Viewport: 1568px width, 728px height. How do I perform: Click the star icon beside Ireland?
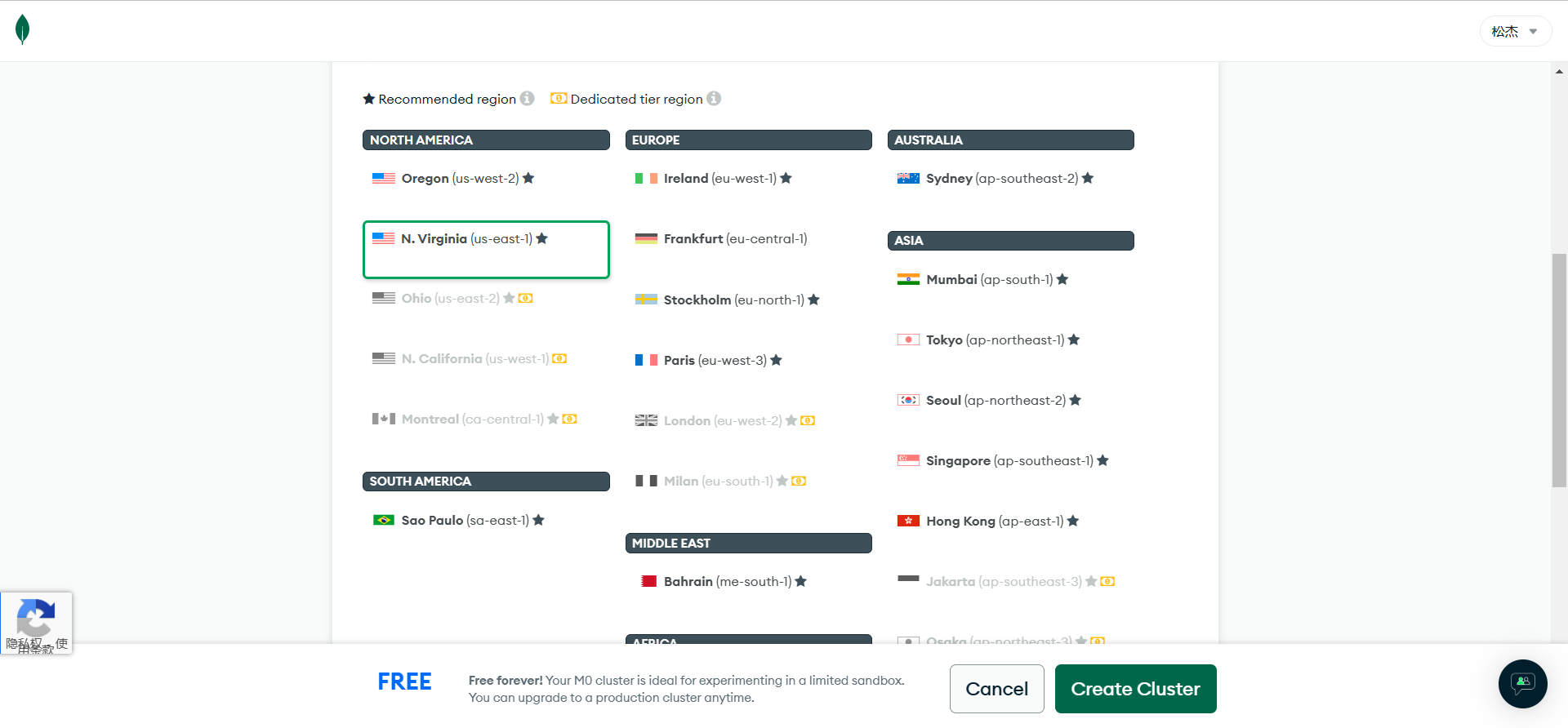786,178
